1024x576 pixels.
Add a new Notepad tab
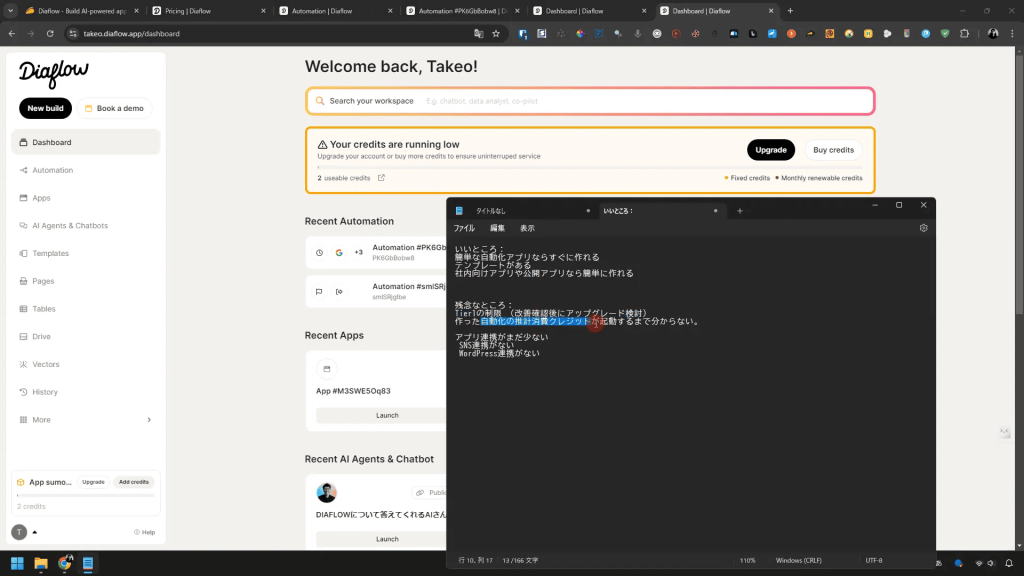click(740, 211)
